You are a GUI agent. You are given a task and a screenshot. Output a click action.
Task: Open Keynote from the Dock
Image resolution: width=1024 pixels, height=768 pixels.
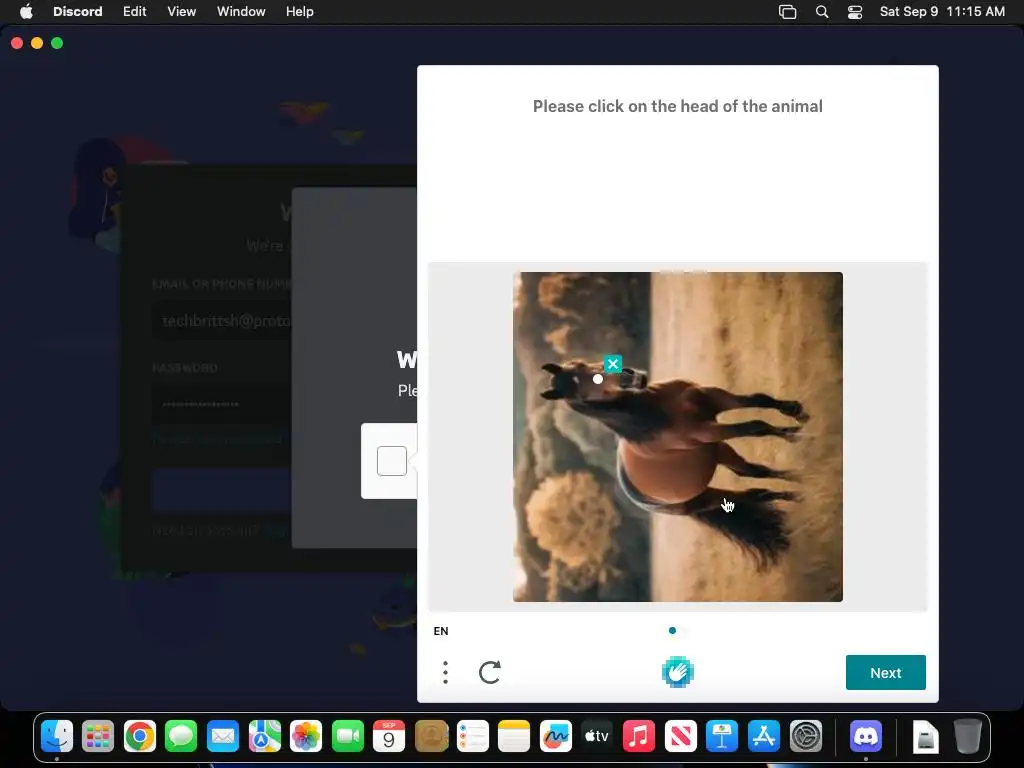point(722,737)
